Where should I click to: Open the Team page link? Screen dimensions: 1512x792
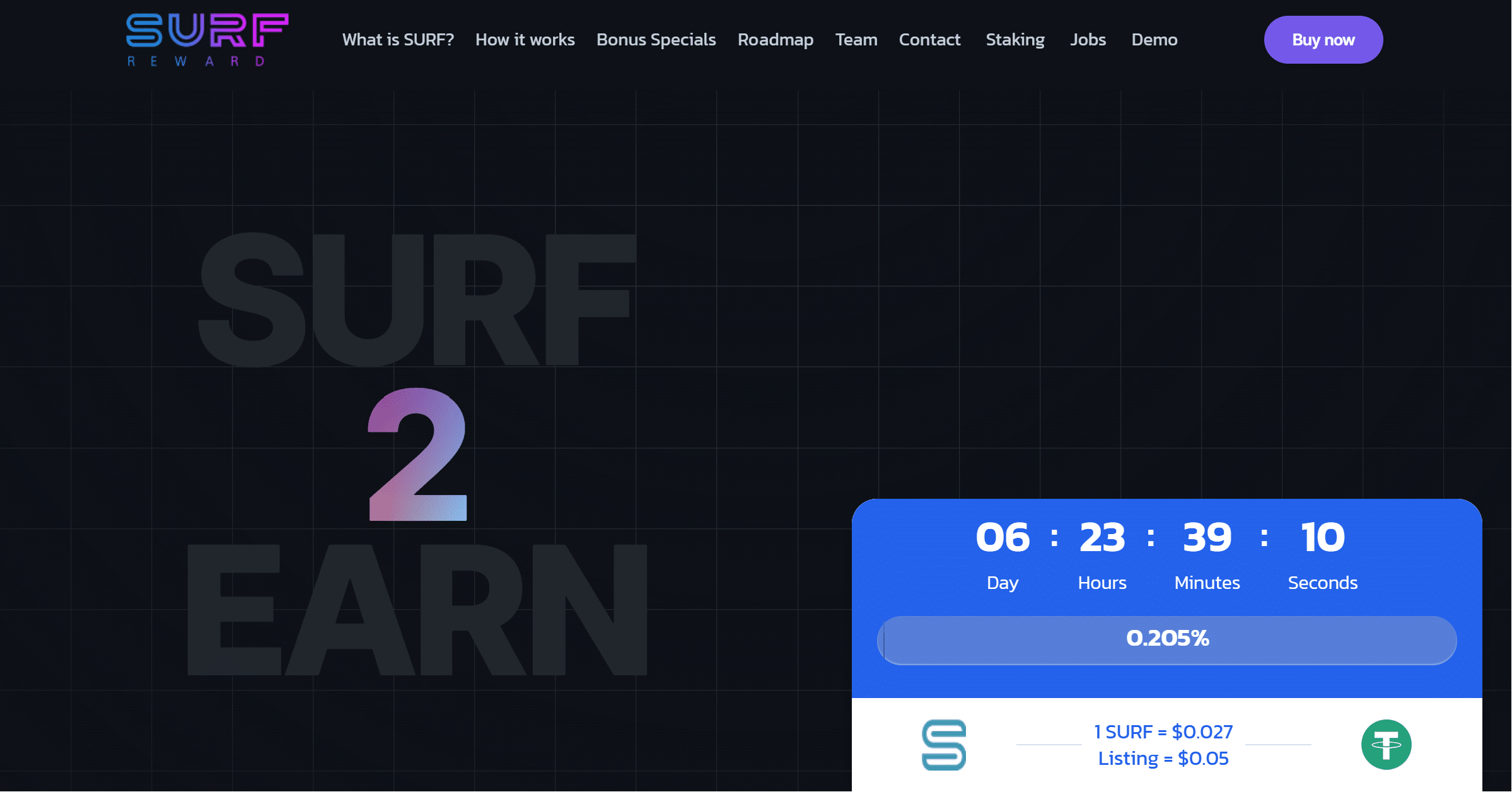(x=856, y=40)
